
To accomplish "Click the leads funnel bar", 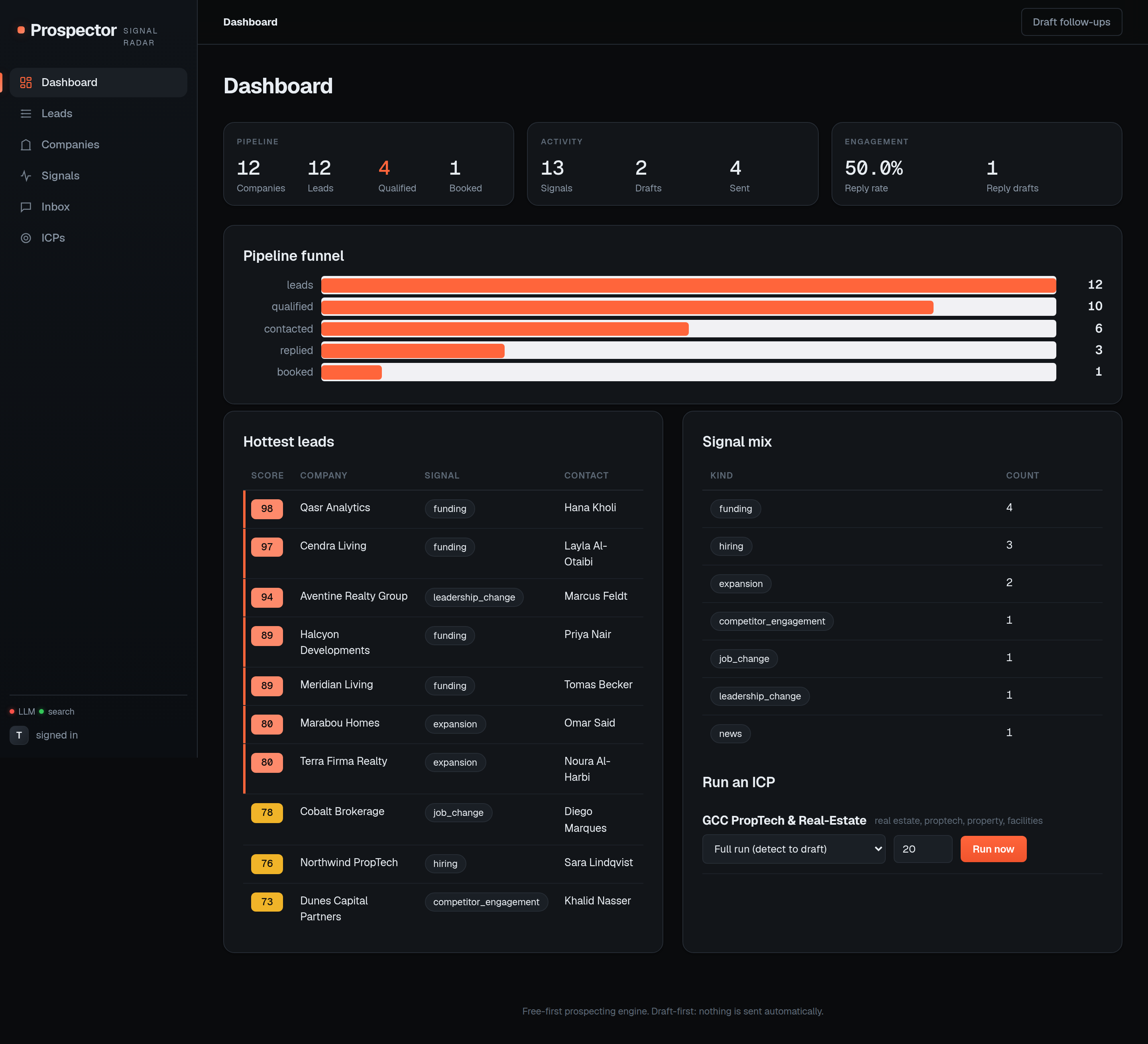I will [688, 285].
